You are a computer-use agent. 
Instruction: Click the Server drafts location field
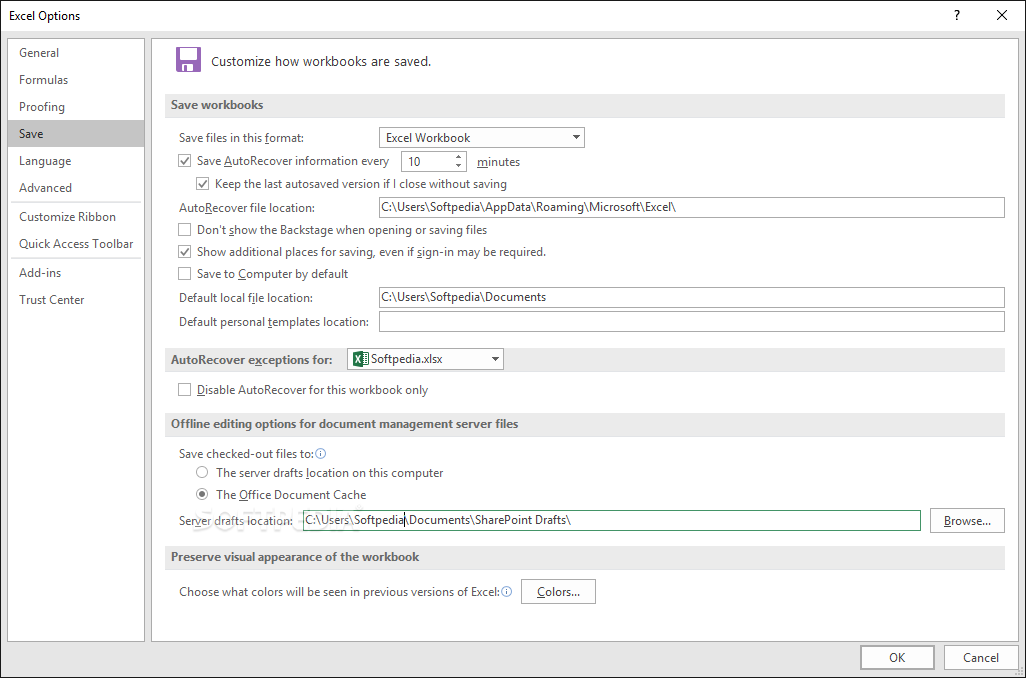pyautogui.click(x=612, y=520)
